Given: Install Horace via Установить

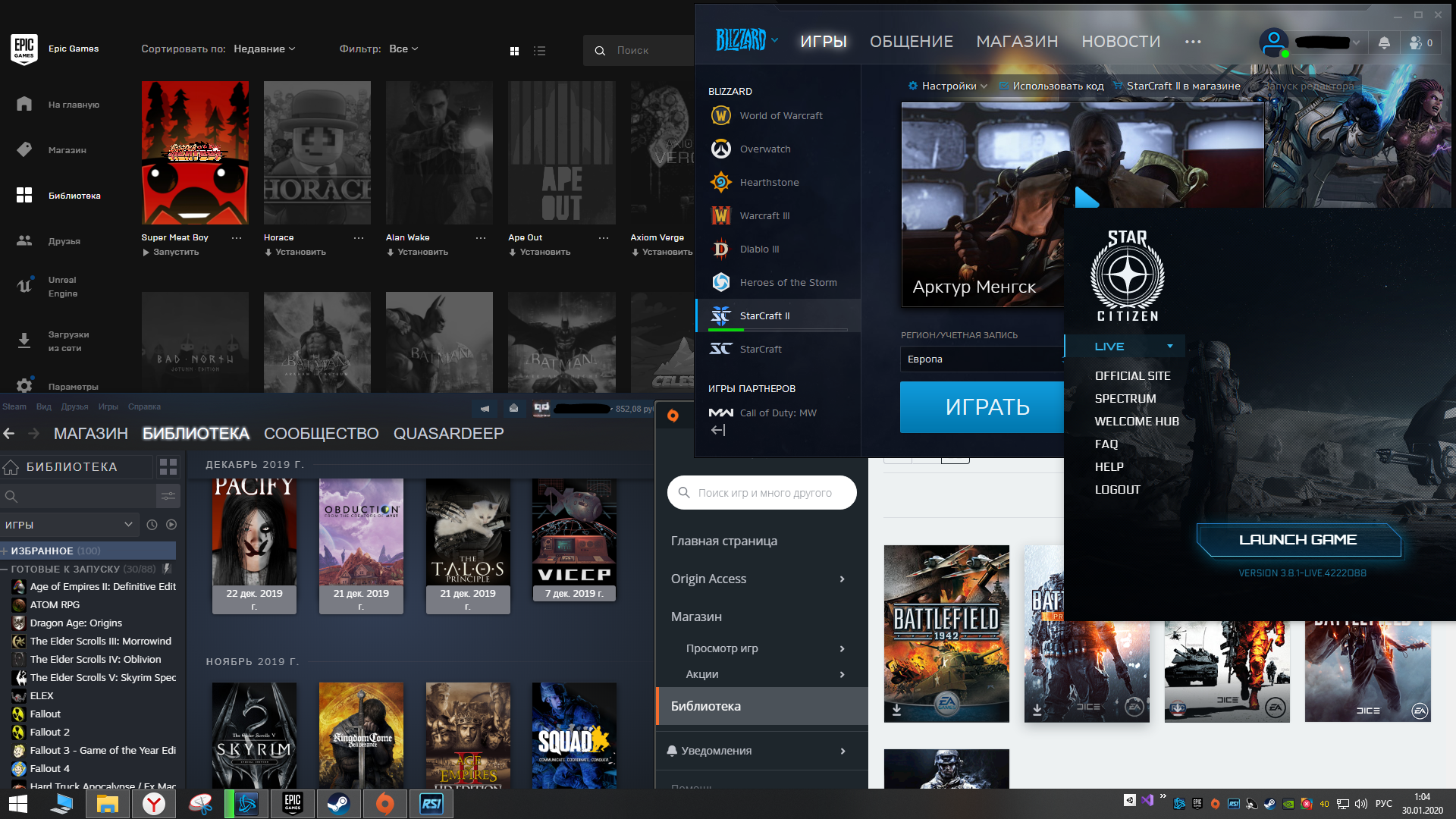Looking at the screenshot, I should [295, 252].
